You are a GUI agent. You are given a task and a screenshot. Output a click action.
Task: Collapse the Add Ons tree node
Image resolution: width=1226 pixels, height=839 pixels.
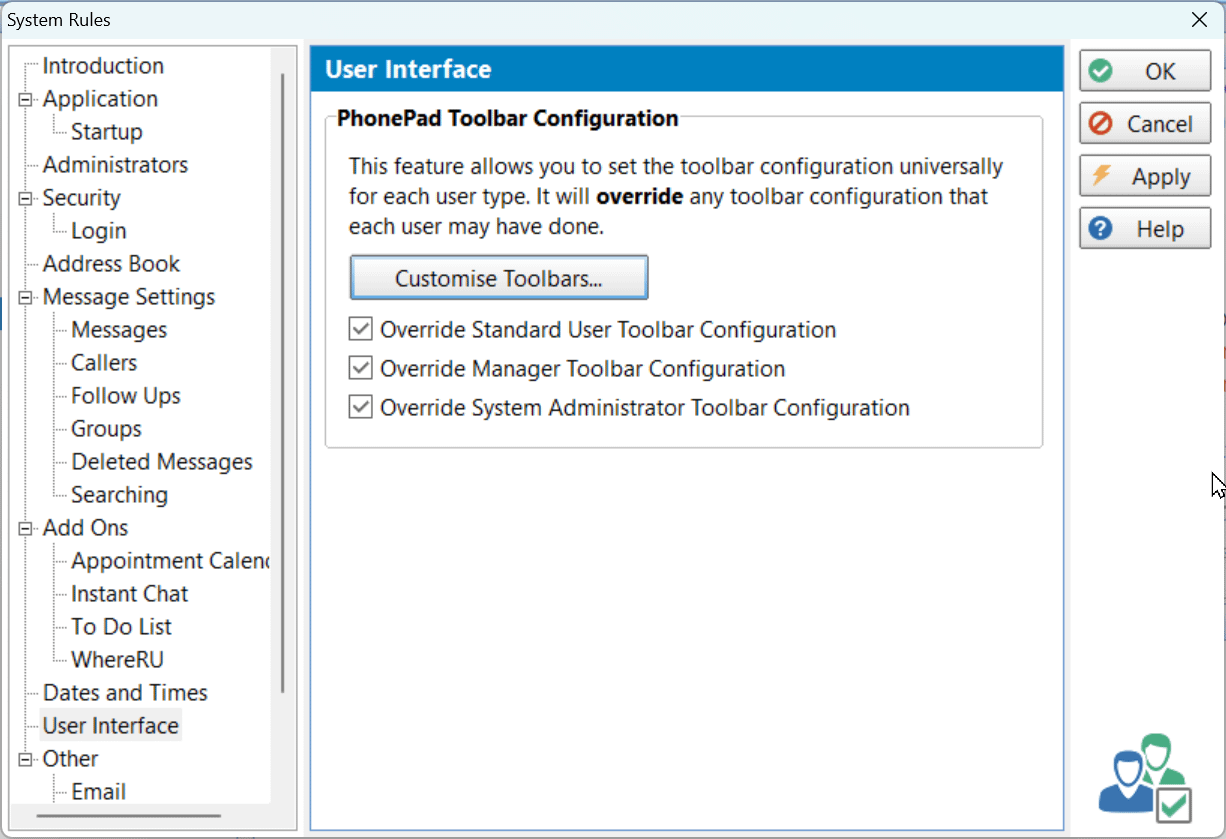pyautogui.click(x=24, y=528)
